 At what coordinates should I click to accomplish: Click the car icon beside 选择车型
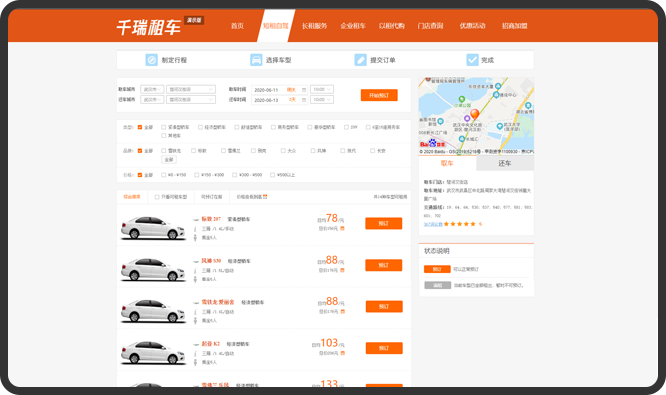256,60
